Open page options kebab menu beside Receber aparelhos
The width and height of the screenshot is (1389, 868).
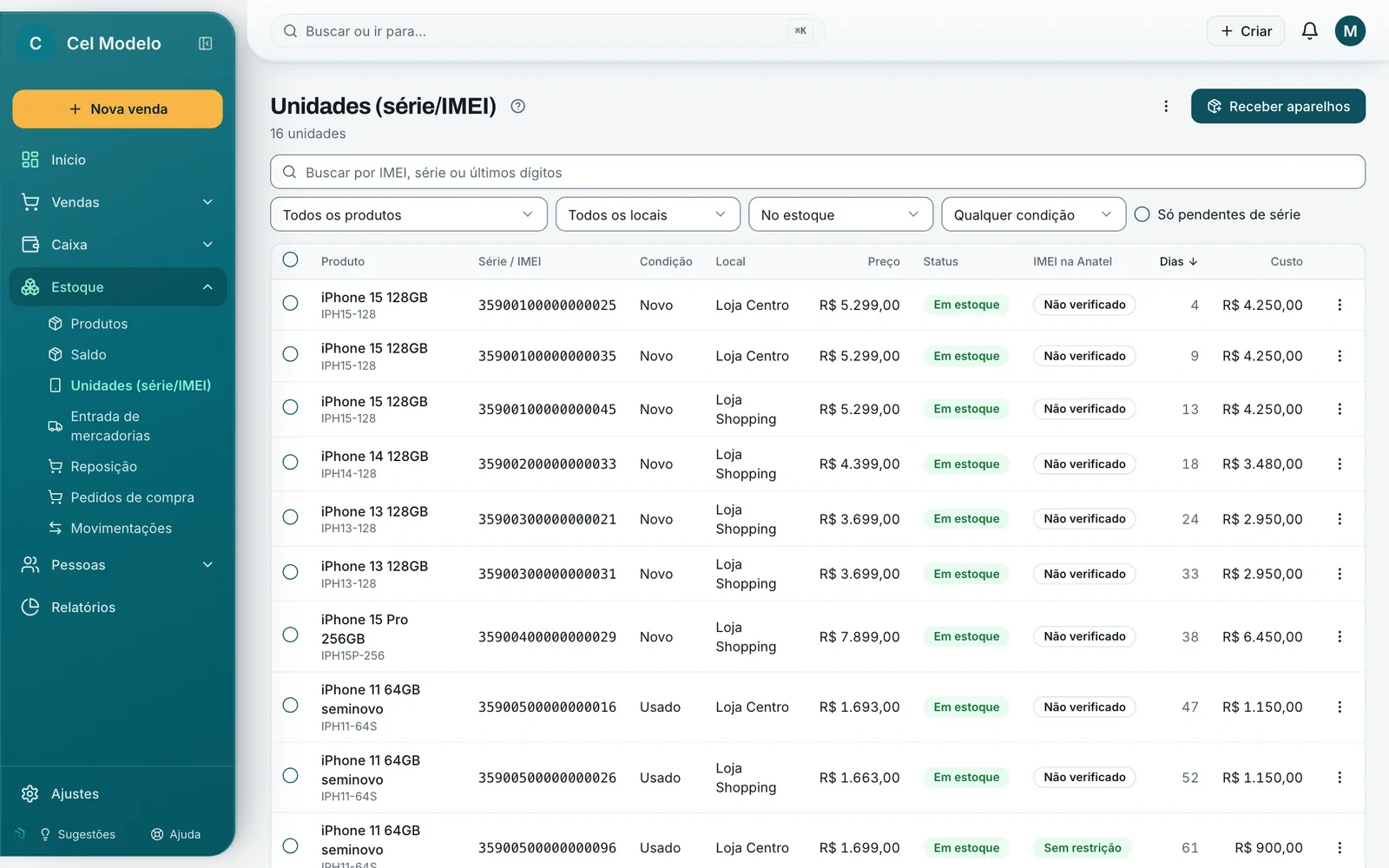pyautogui.click(x=1166, y=106)
